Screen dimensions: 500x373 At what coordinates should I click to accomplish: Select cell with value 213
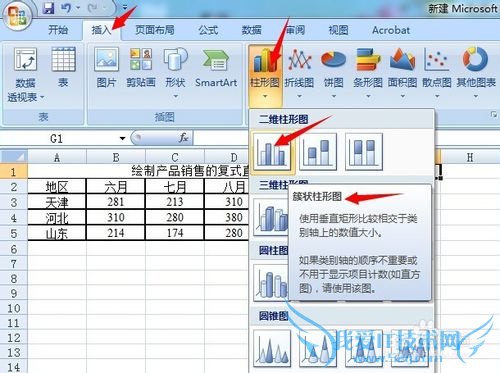pos(175,202)
